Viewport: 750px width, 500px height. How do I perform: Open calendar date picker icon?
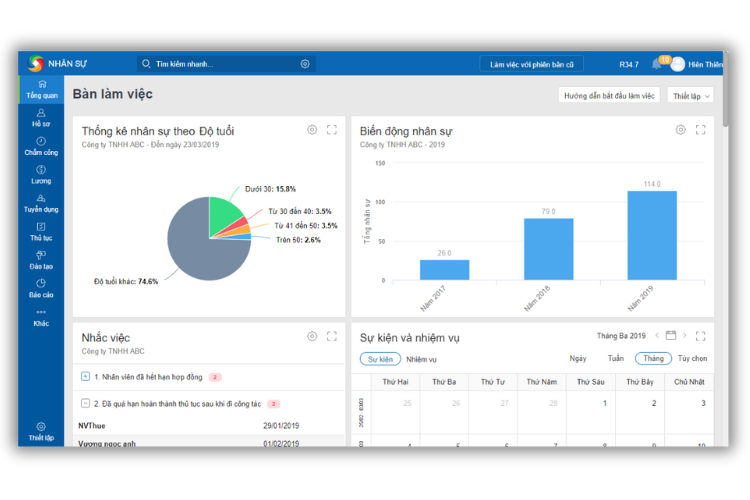pos(671,336)
